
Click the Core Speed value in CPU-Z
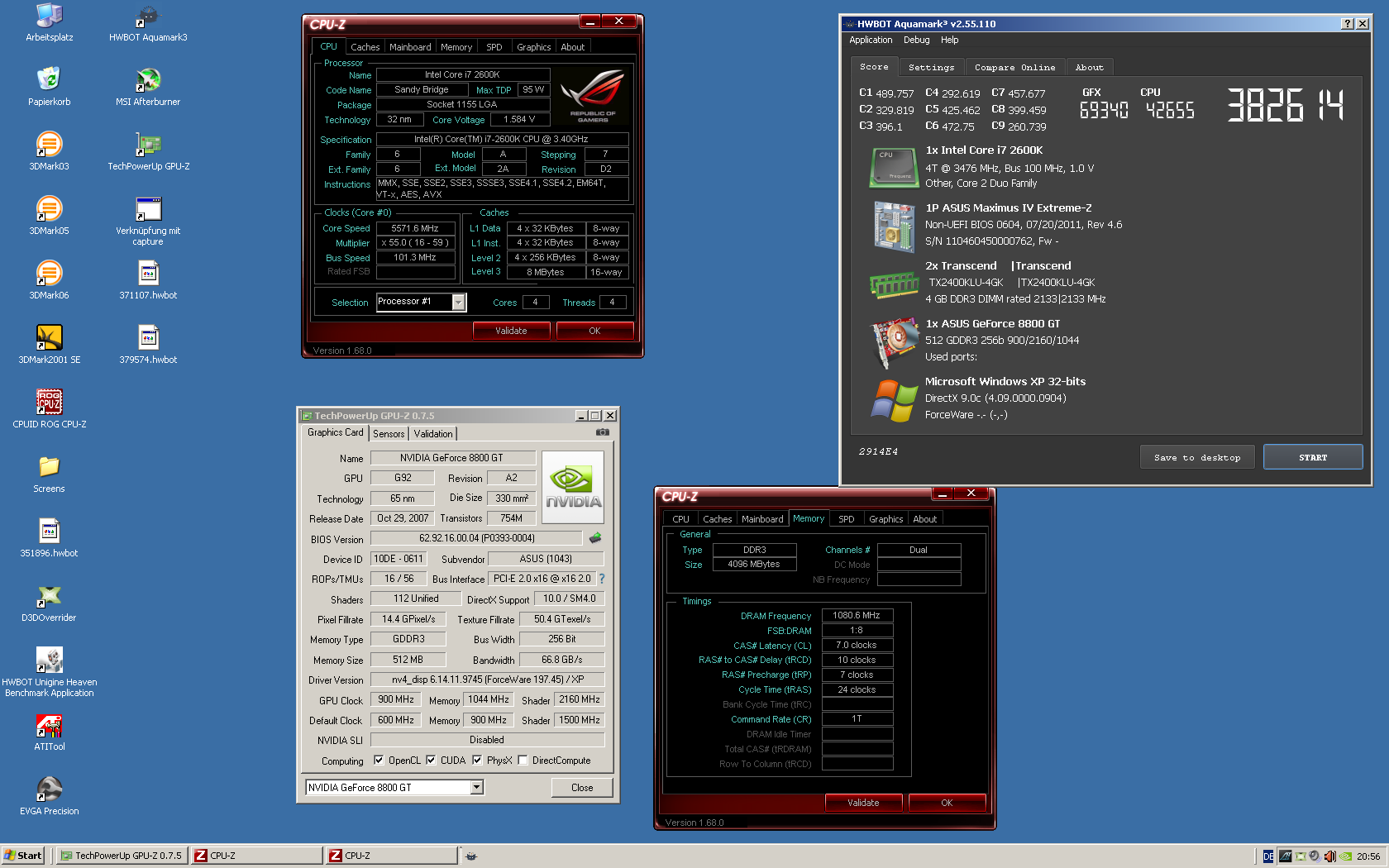click(x=415, y=228)
